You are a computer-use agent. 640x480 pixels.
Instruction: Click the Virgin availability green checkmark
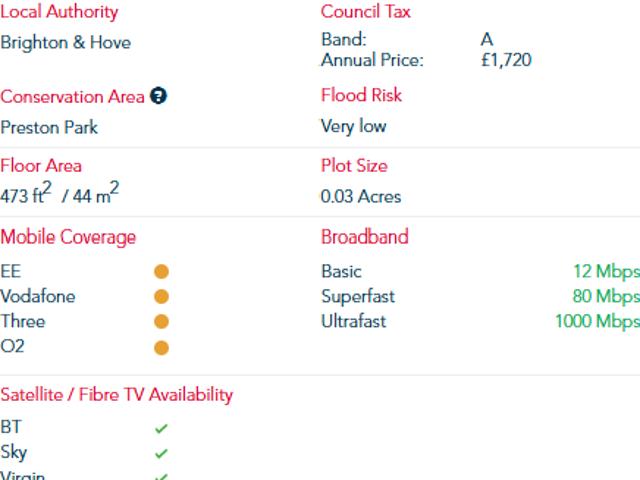(x=161, y=477)
